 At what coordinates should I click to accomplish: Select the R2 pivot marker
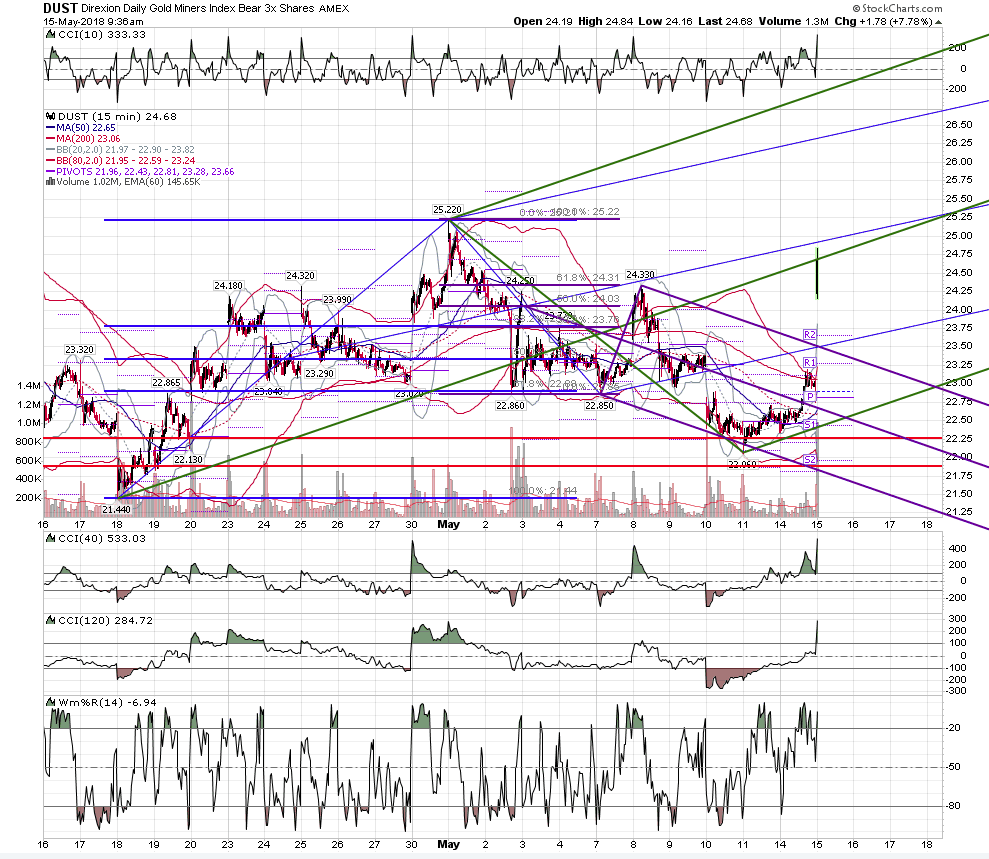pyautogui.click(x=810, y=334)
